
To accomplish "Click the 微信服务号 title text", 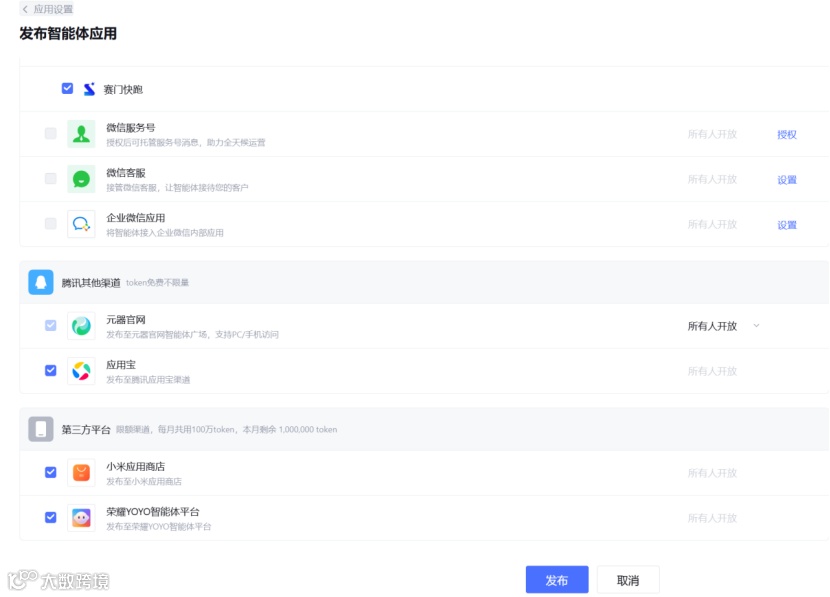I will 131,128.
